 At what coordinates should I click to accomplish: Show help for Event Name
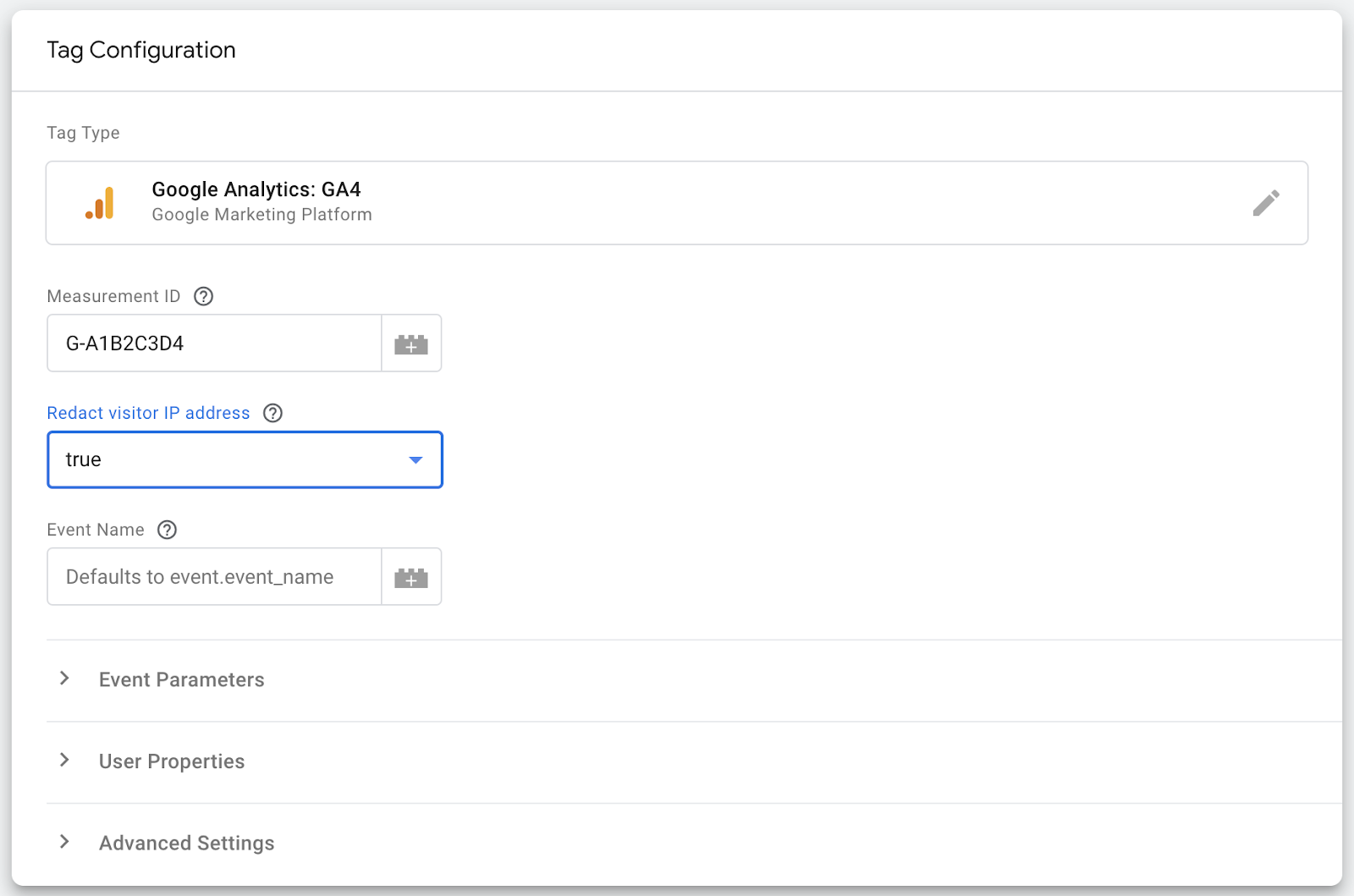tap(168, 530)
